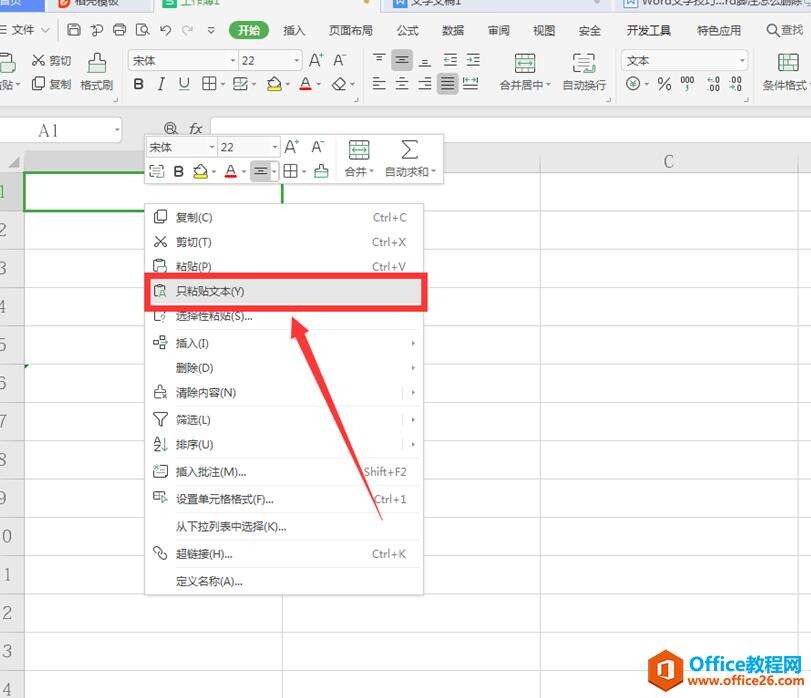Click the thousands separator 000 icon
Viewport: 811px width, 698px height.
click(687, 83)
